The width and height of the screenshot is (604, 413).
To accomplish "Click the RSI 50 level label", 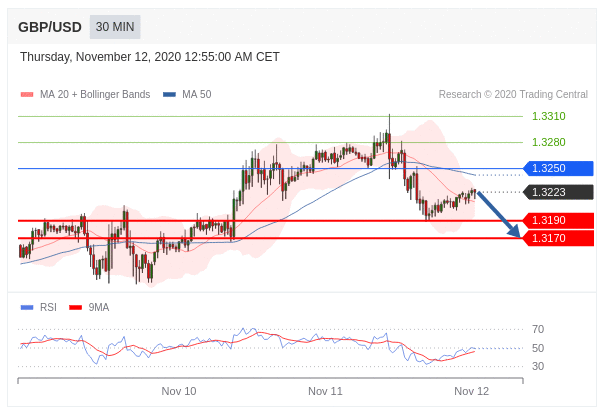I will [x=538, y=348].
